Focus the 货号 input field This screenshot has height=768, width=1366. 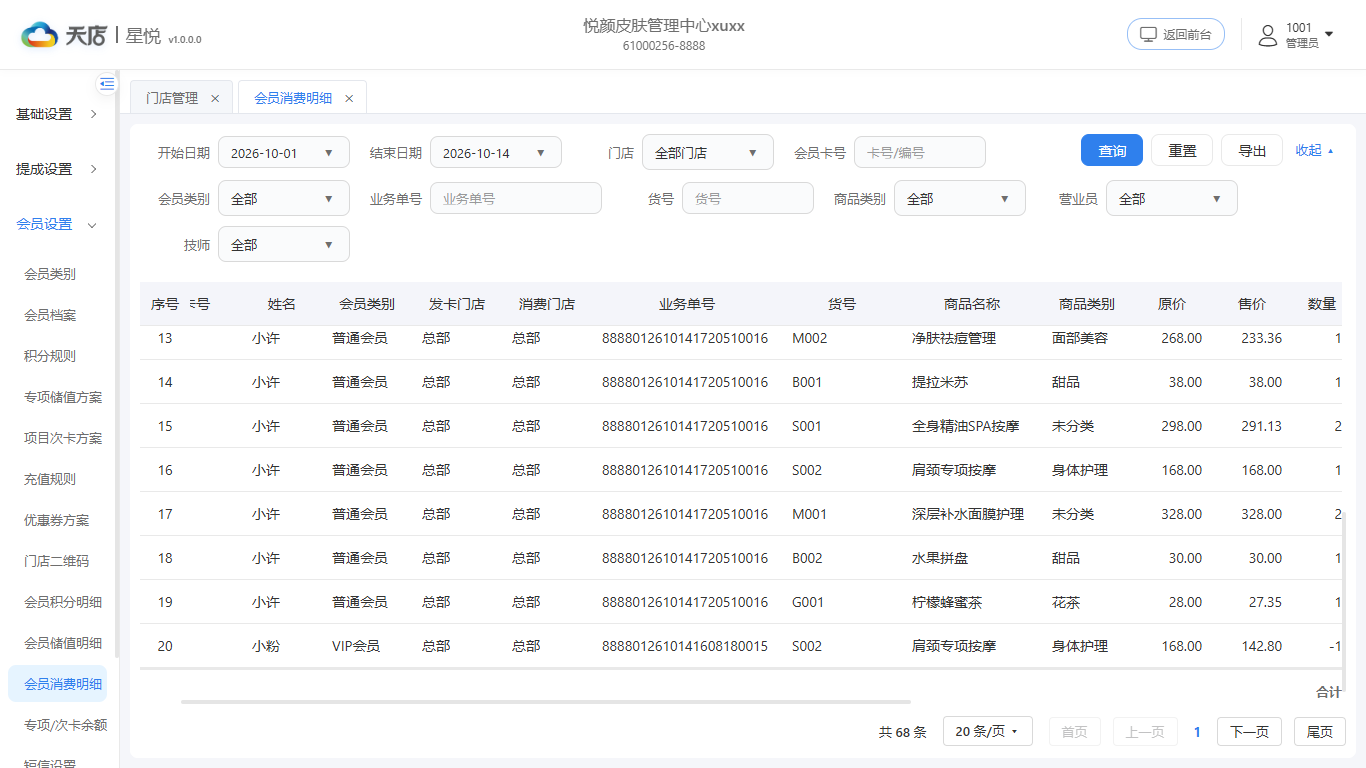[748, 199]
